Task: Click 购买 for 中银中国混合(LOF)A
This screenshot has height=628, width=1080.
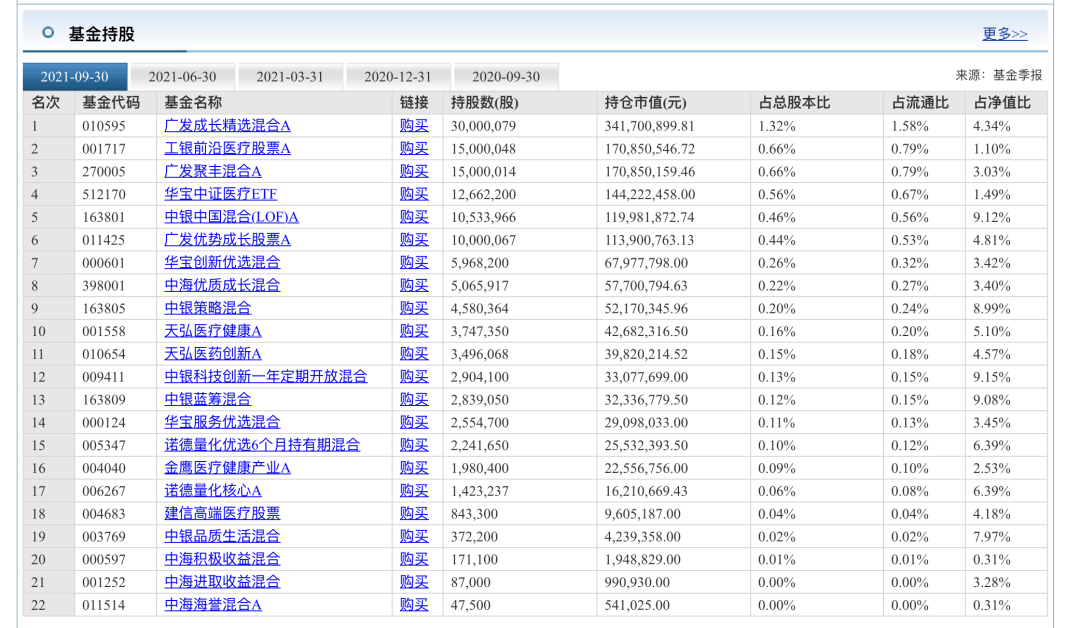Action: click(414, 217)
